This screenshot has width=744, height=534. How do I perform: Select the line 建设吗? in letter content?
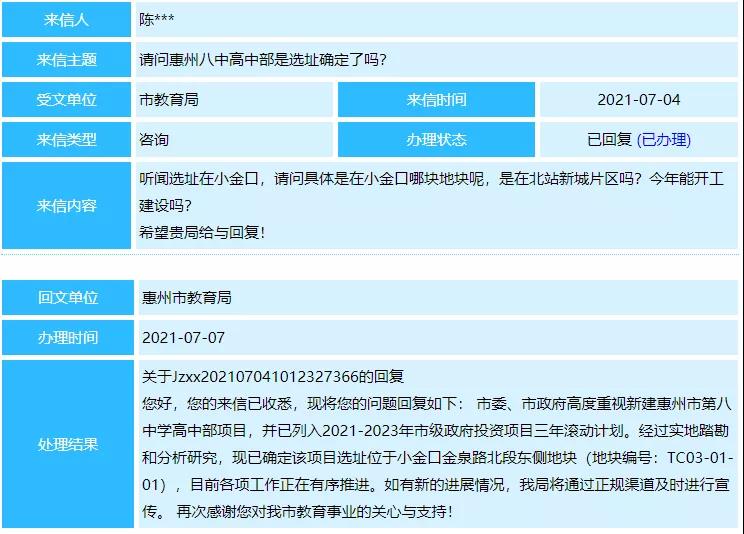(x=166, y=206)
